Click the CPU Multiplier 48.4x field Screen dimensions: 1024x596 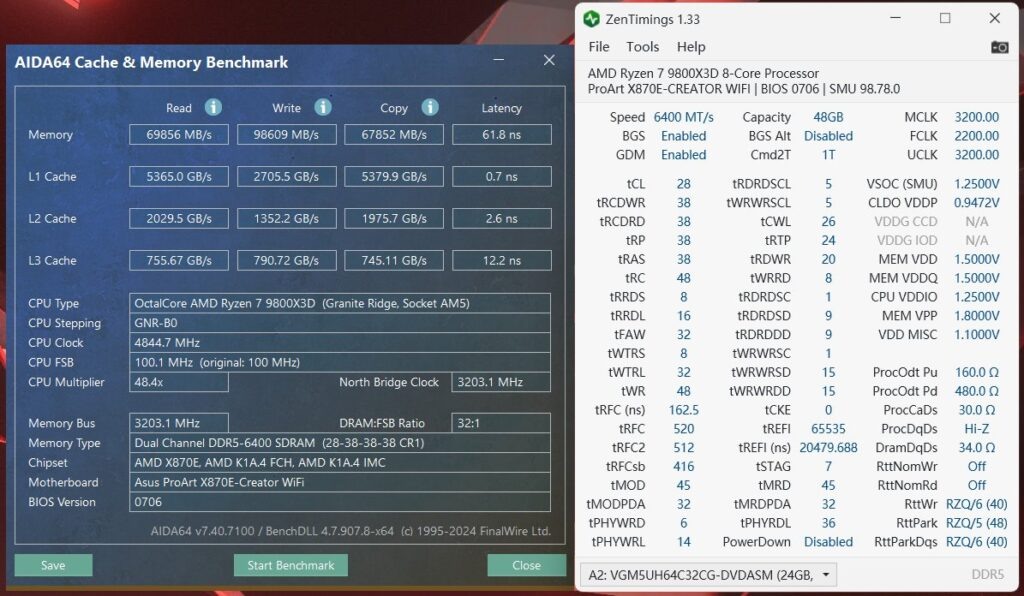click(x=179, y=382)
